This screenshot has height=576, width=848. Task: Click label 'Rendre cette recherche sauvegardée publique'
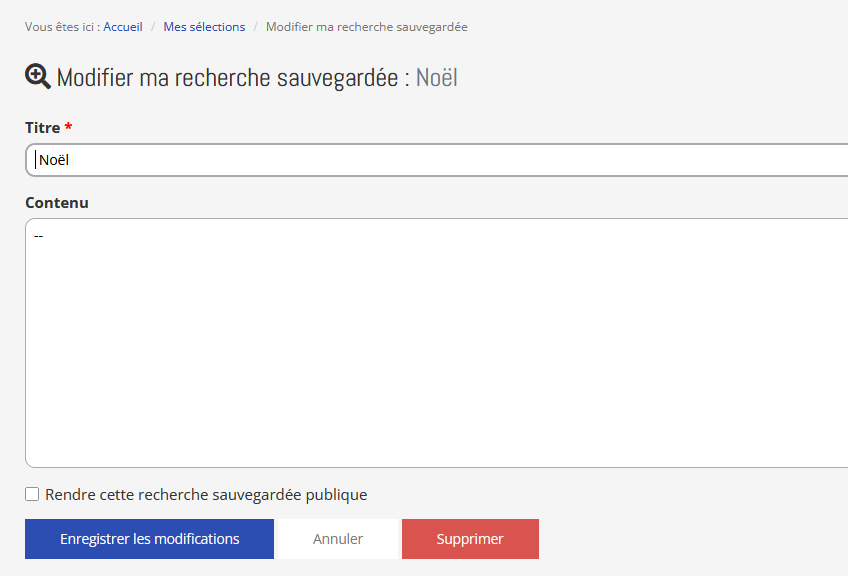click(206, 494)
